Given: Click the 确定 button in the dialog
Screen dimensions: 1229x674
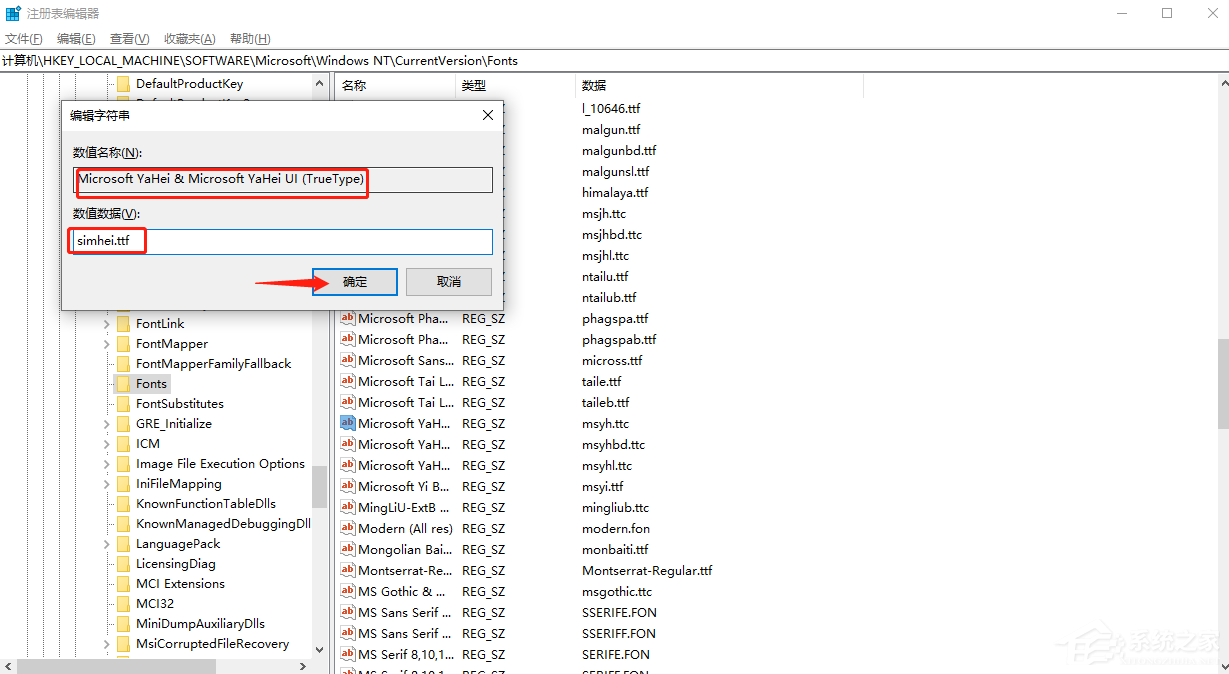Looking at the screenshot, I should [354, 281].
